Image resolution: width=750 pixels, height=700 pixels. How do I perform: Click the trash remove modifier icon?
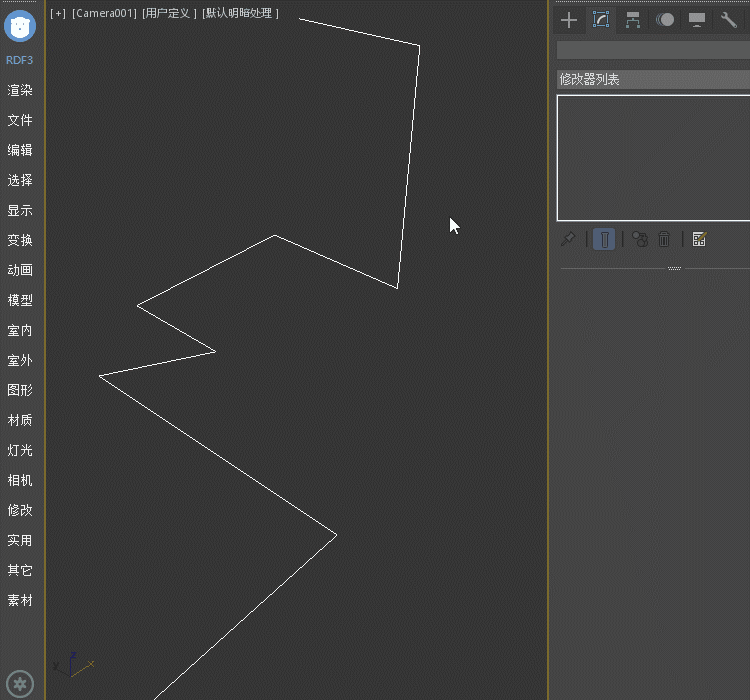[x=664, y=239]
